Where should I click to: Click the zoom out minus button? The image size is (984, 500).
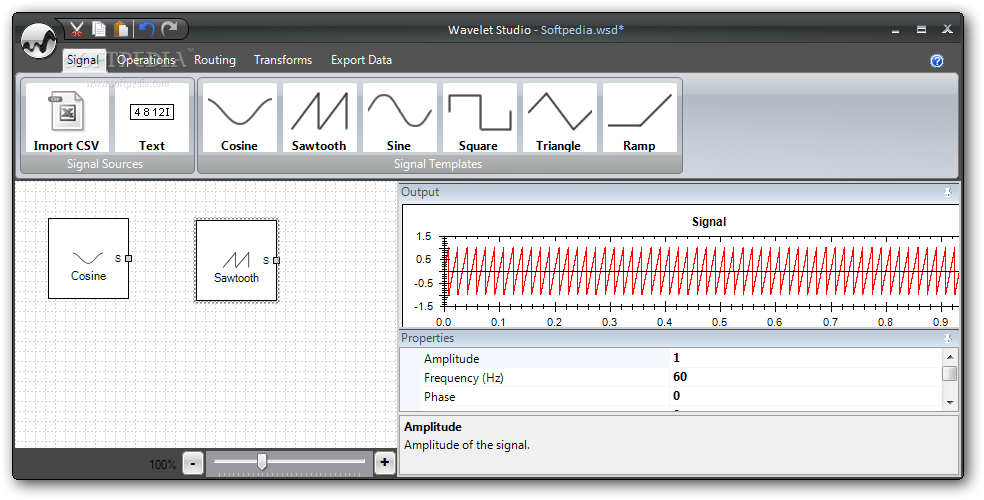pyautogui.click(x=193, y=464)
